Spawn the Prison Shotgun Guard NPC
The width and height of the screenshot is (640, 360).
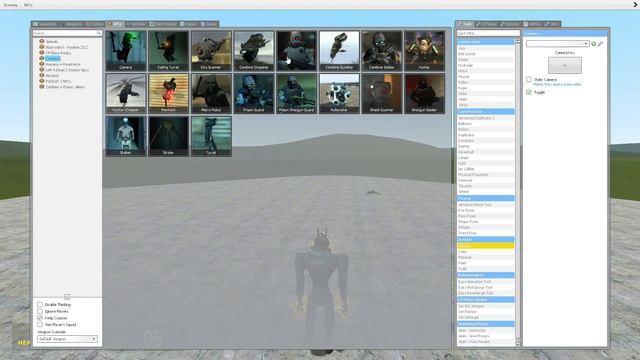[296, 93]
